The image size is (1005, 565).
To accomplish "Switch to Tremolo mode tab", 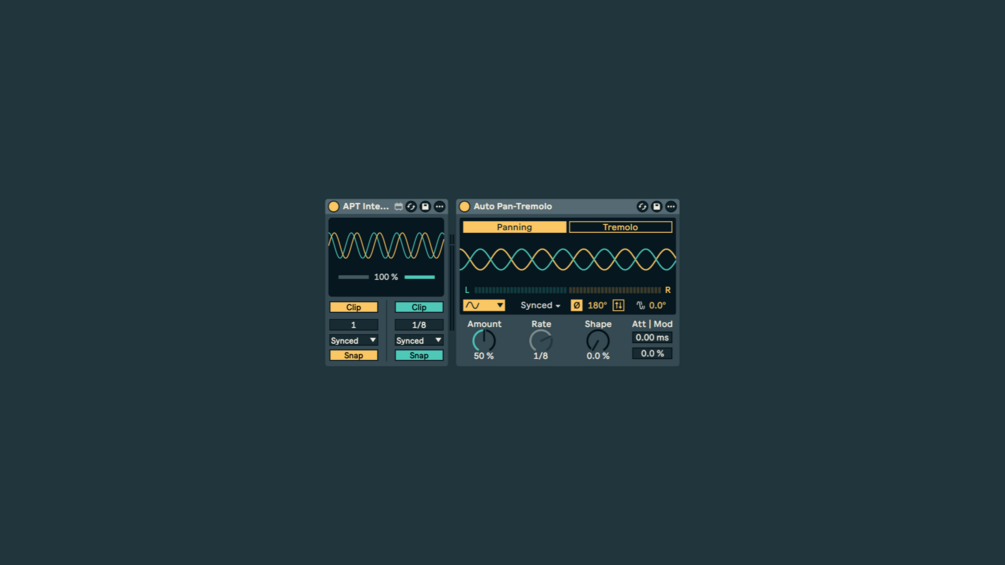I will click(x=620, y=227).
